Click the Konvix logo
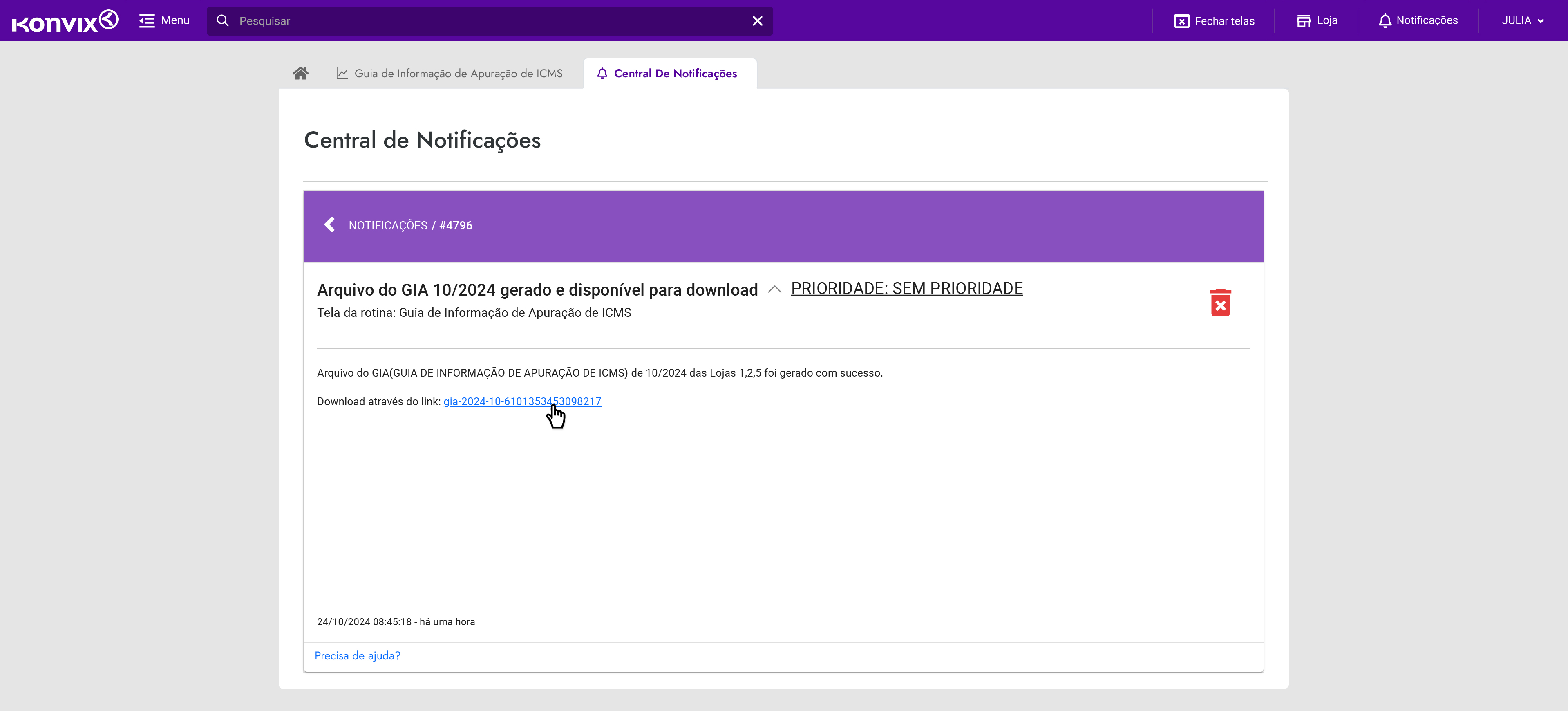Image resolution: width=1568 pixels, height=711 pixels. (65, 21)
